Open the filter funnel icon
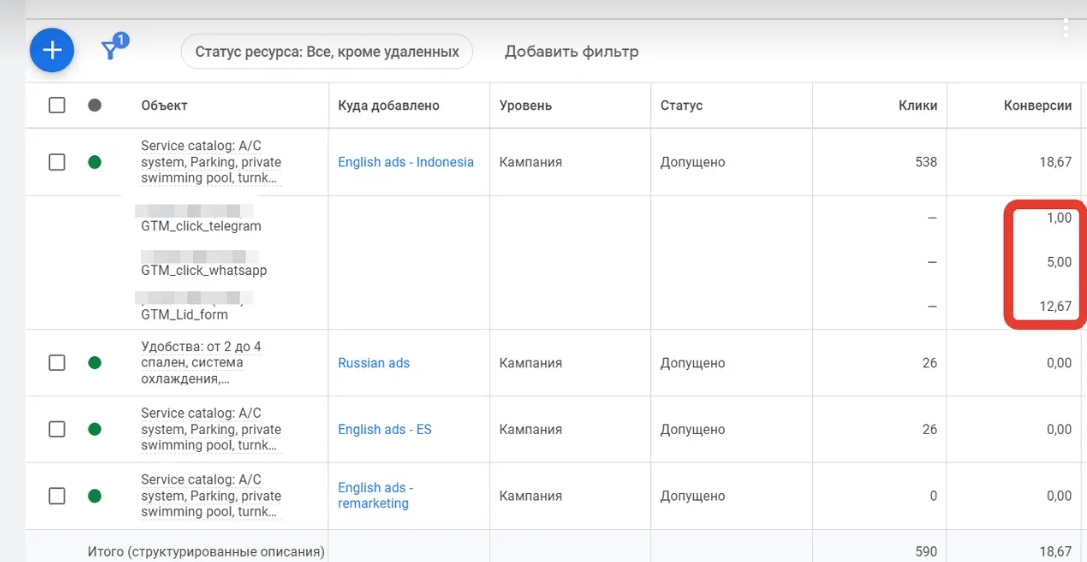The width and height of the screenshot is (1087, 562). 112,50
